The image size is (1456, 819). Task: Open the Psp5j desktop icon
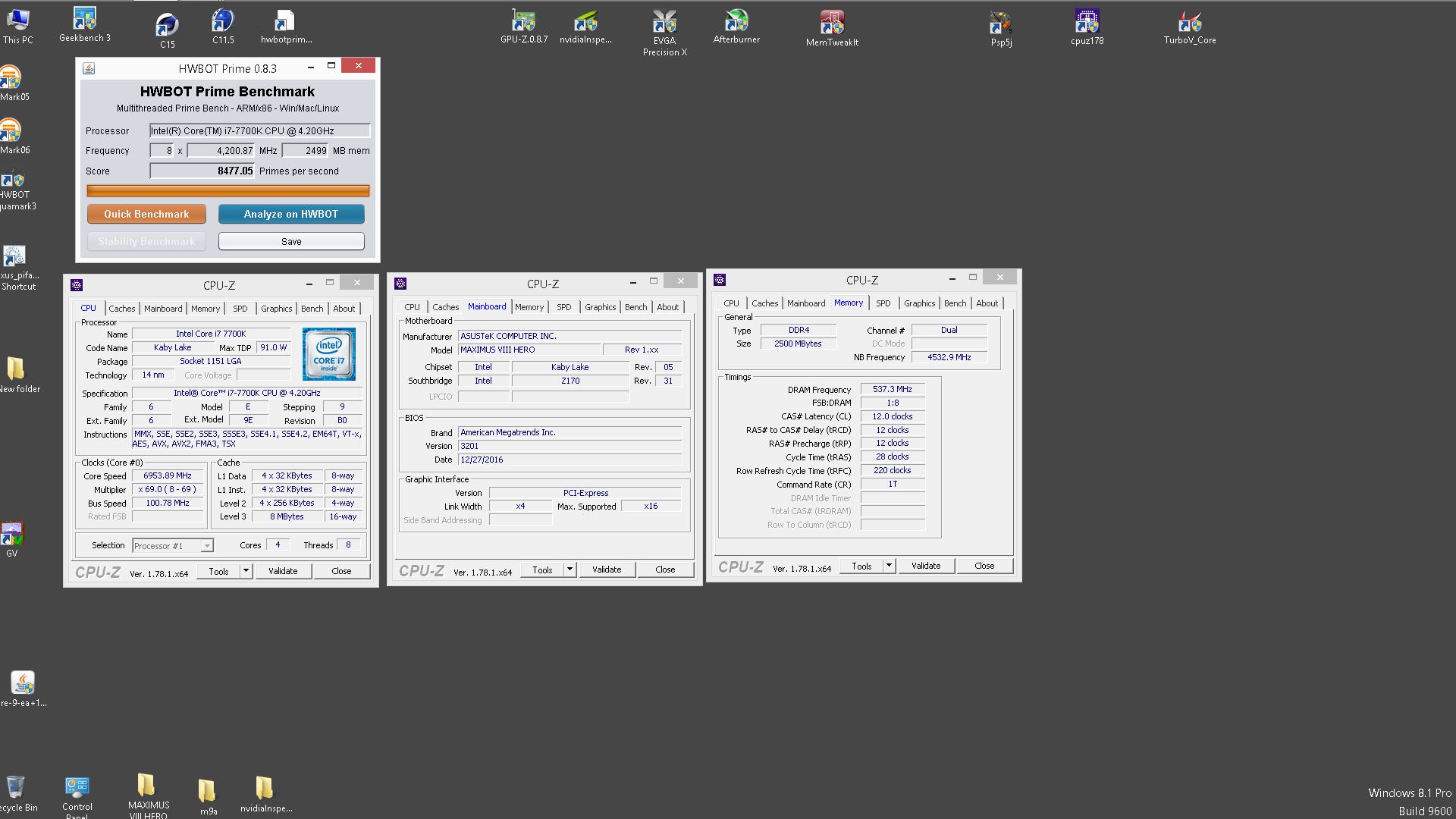(x=1001, y=29)
